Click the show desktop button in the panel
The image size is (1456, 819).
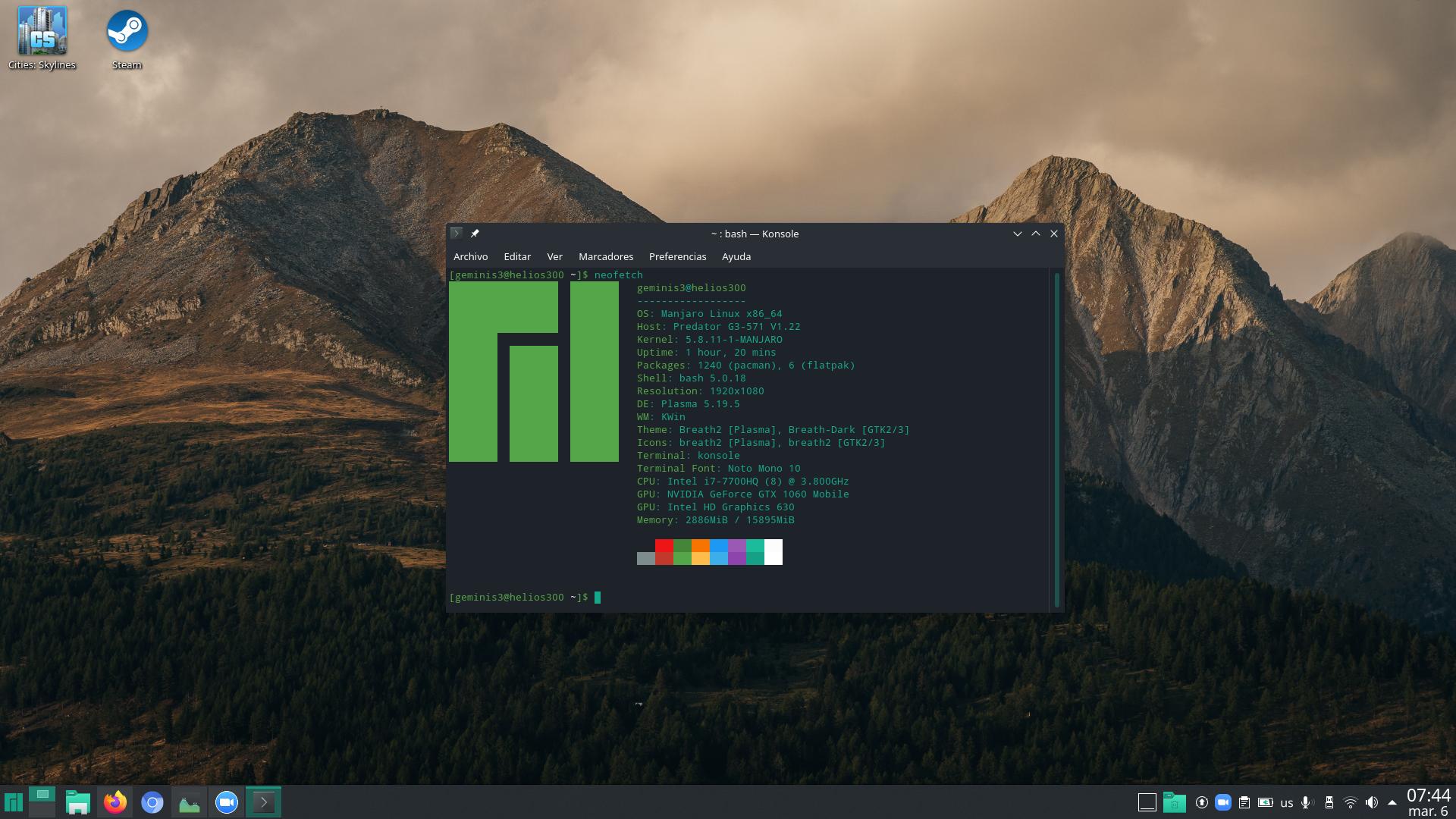tap(1147, 802)
